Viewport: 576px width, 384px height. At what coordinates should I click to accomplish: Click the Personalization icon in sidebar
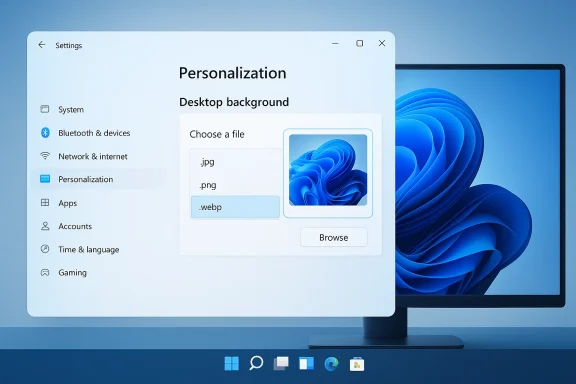(45, 179)
